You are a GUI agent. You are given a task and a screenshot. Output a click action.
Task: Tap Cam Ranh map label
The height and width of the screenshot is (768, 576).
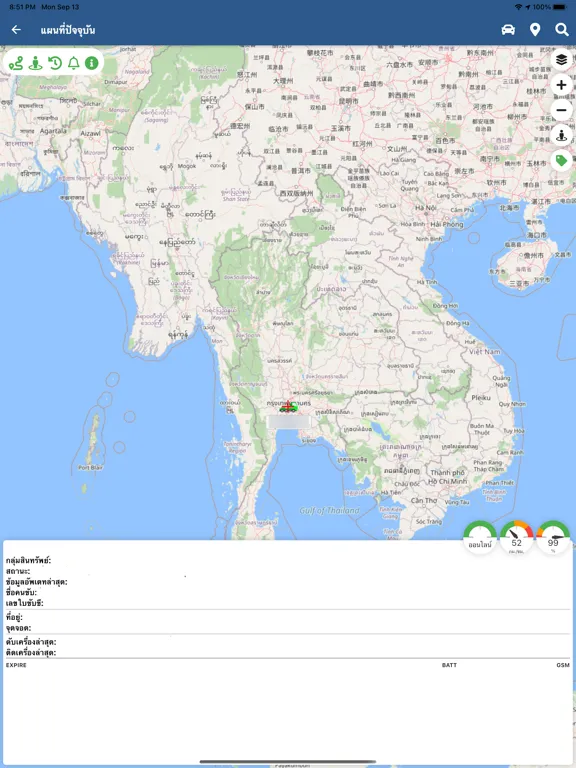(x=510, y=453)
